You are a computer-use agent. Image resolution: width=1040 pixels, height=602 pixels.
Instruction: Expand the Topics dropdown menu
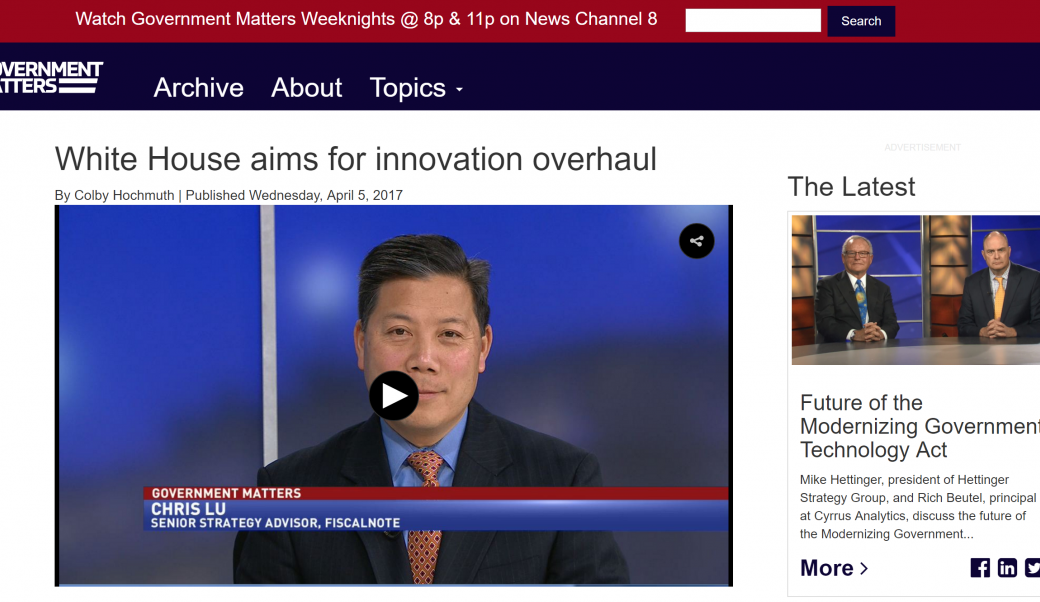(x=416, y=88)
